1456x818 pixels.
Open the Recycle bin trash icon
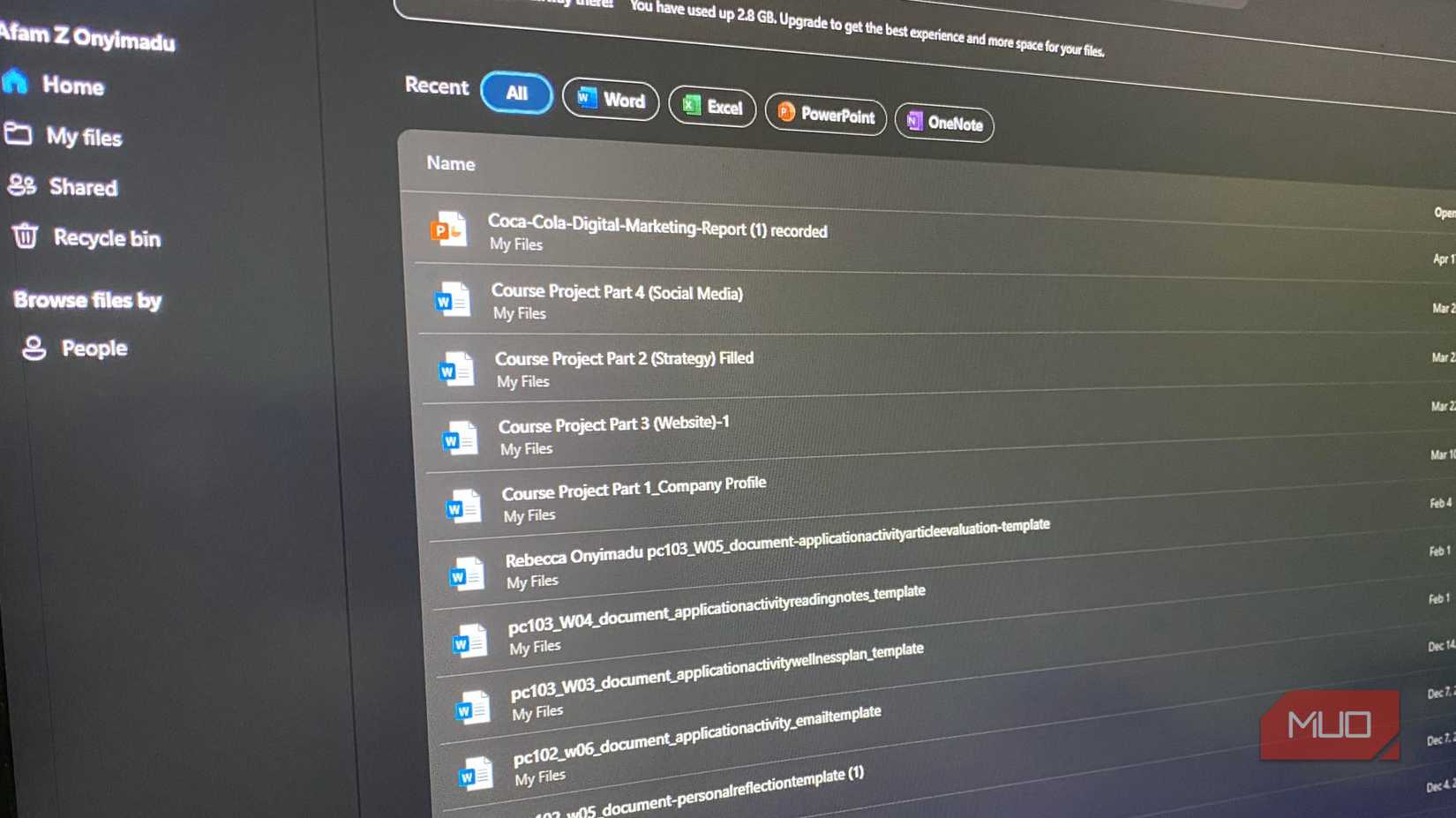click(x=25, y=236)
